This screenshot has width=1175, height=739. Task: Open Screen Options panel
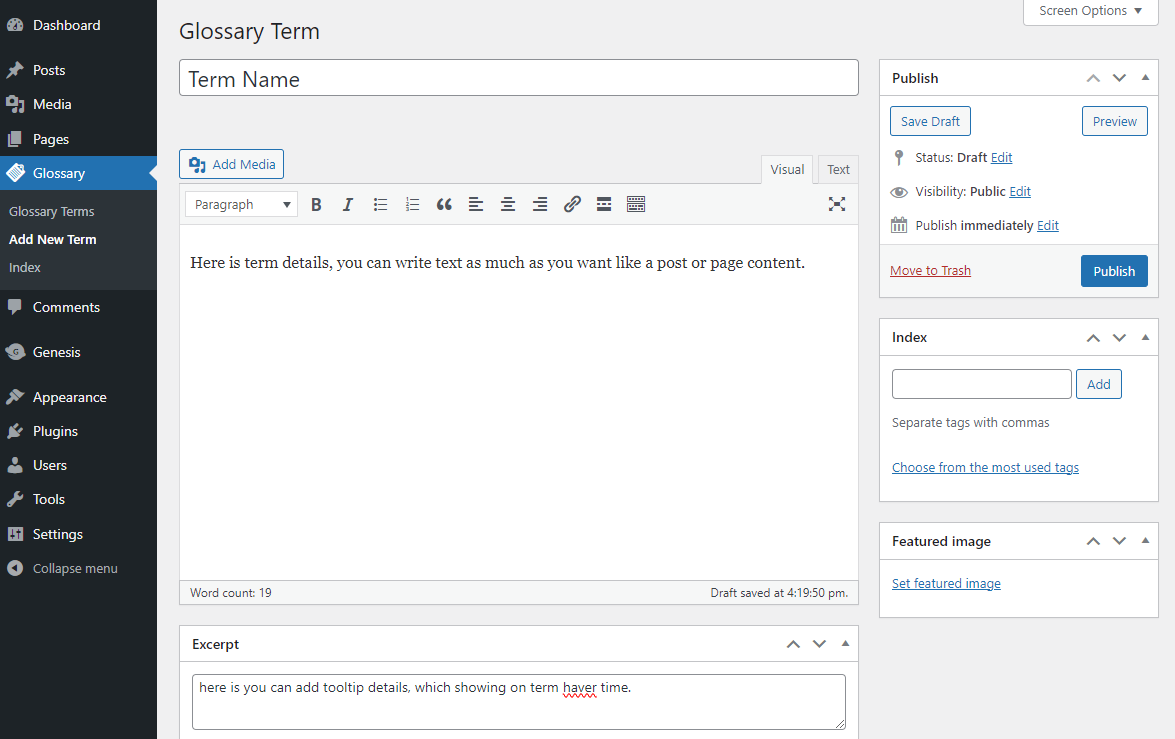click(1090, 10)
